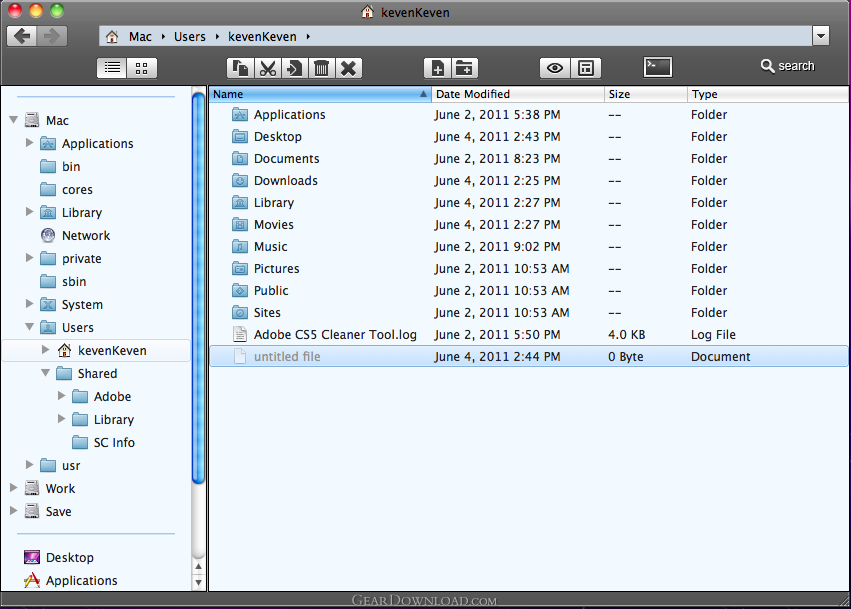Expand the kevenKeven home folder in sidebar

coord(46,350)
